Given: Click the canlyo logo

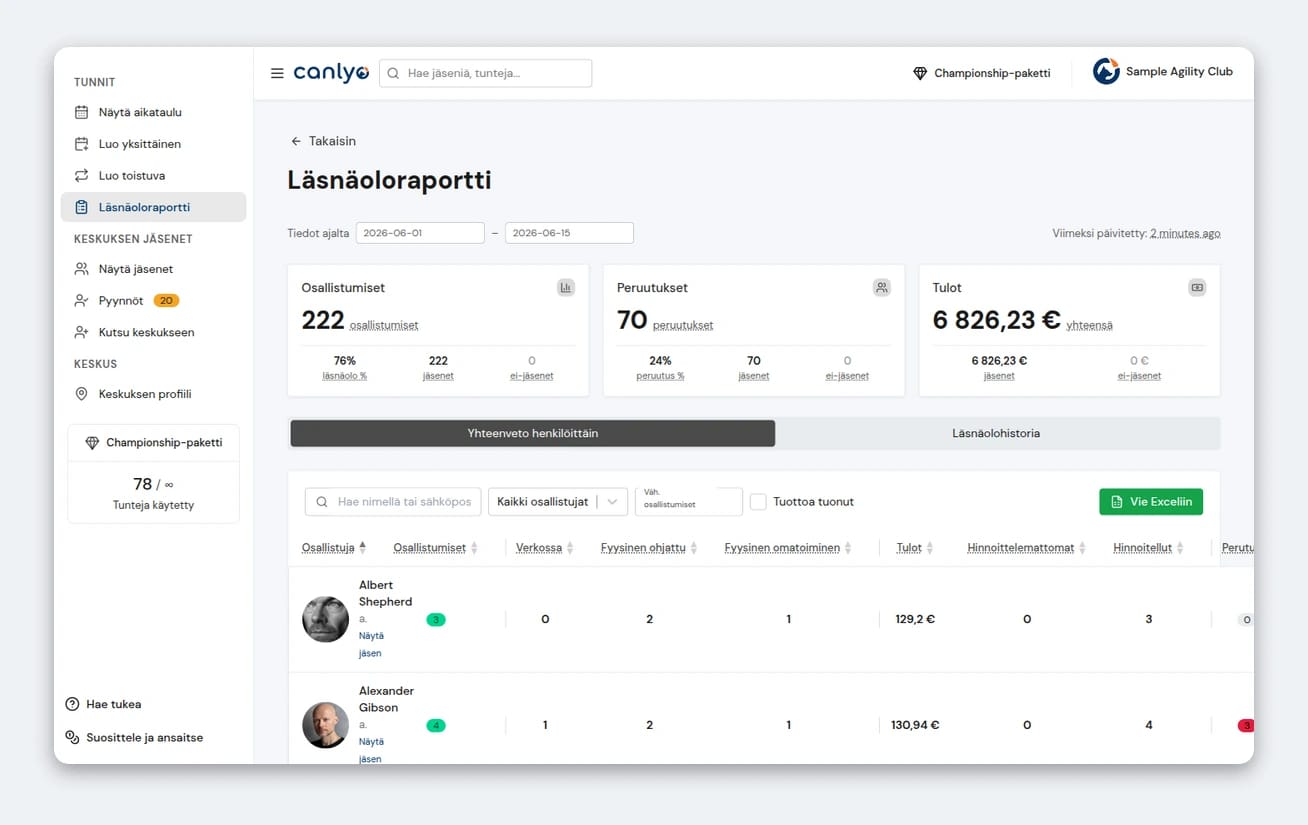Looking at the screenshot, I should (331, 73).
